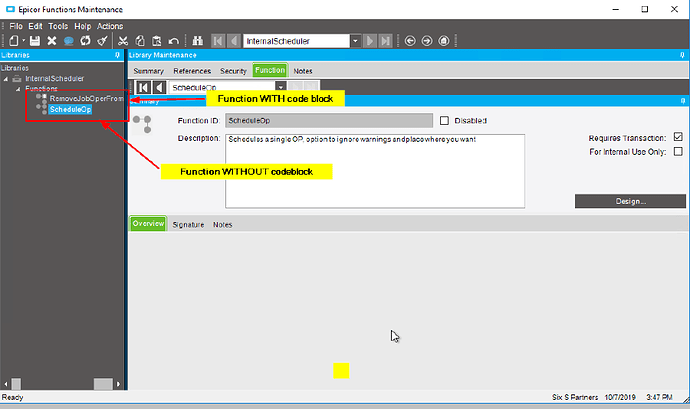This screenshot has width=690, height=409.
Task: Click the Function ID field
Action: (x=329, y=121)
